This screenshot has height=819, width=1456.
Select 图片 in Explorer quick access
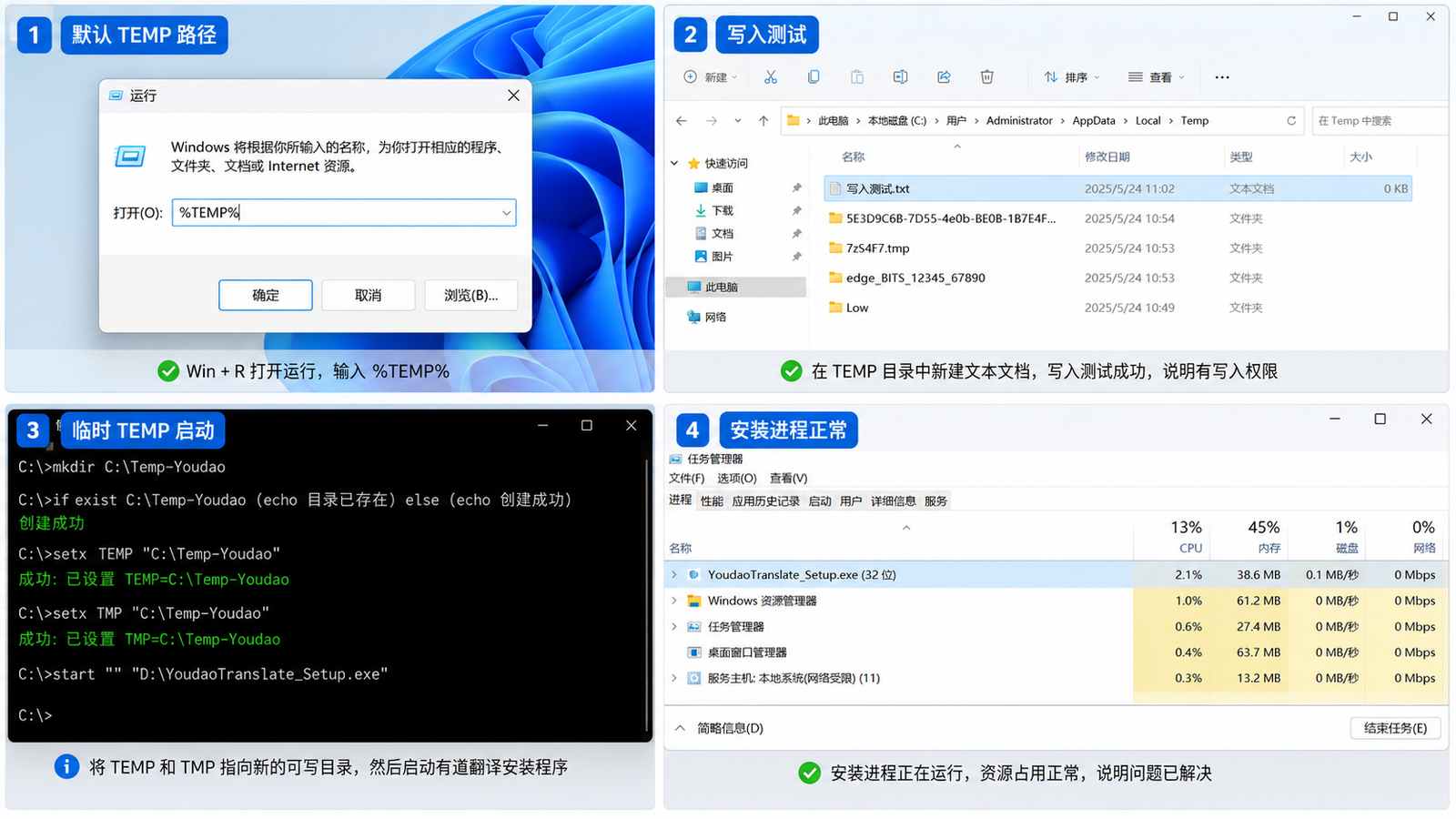tap(723, 257)
